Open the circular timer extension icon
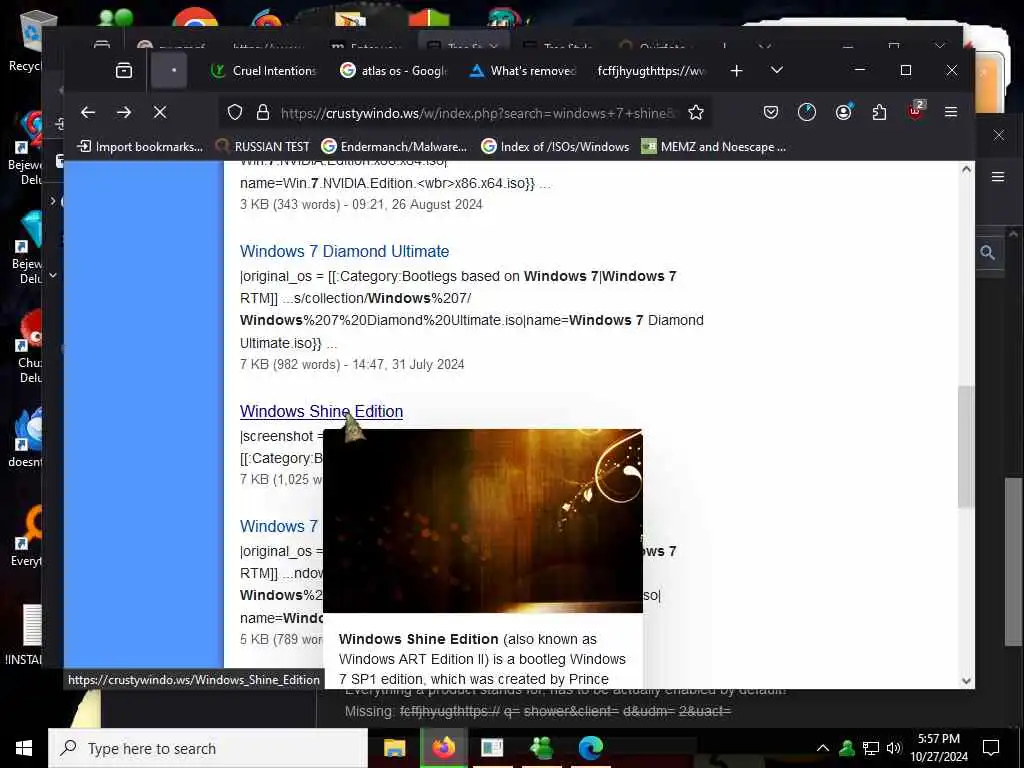1024x768 pixels. 807,113
